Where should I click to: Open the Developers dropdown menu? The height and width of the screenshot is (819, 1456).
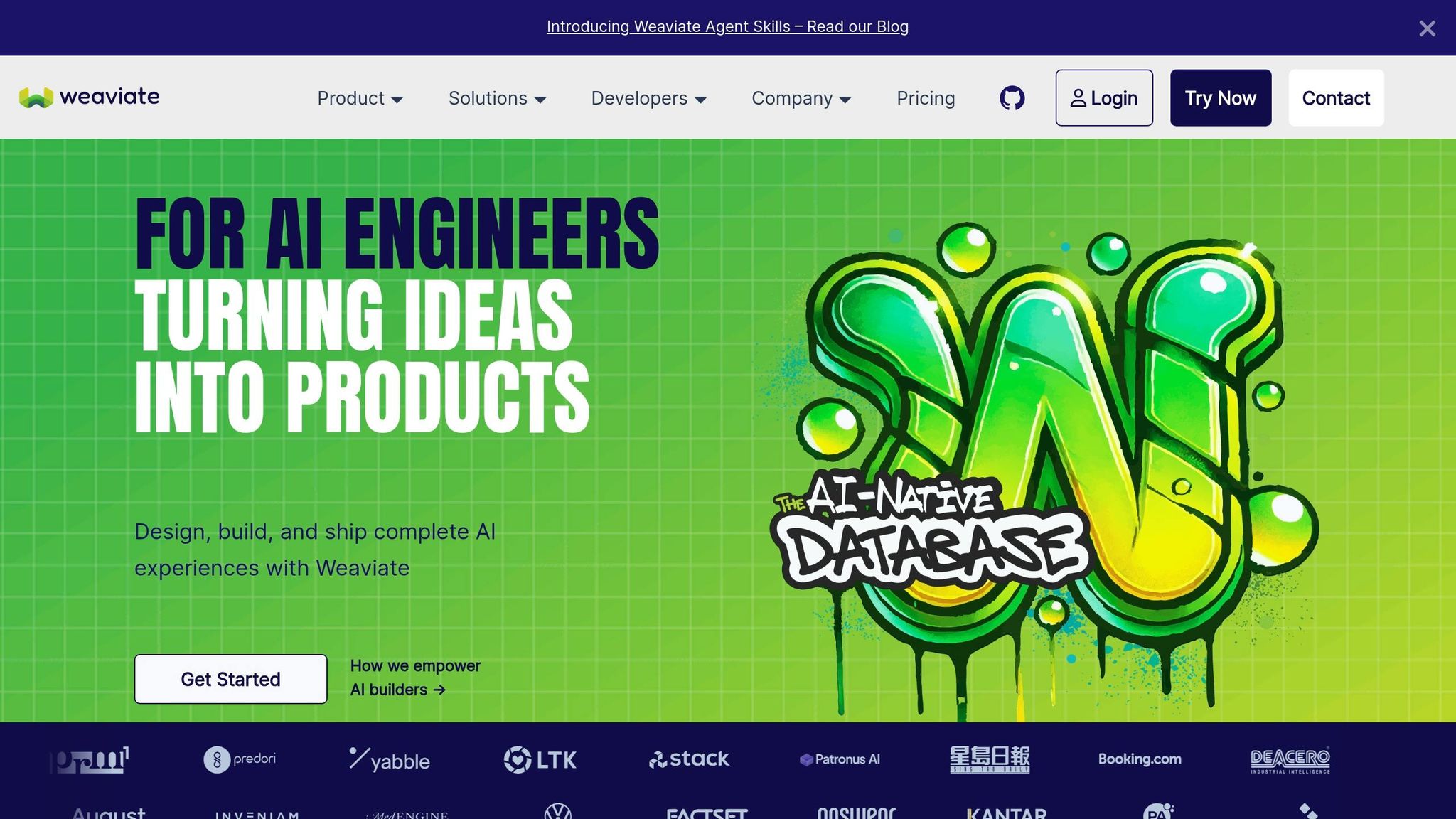click(x=649, y=98)
